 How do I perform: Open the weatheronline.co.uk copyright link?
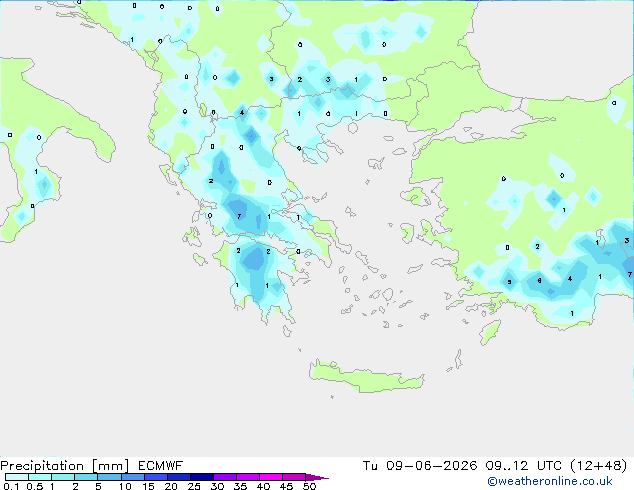pyautogui.click(x=550, y=481)
